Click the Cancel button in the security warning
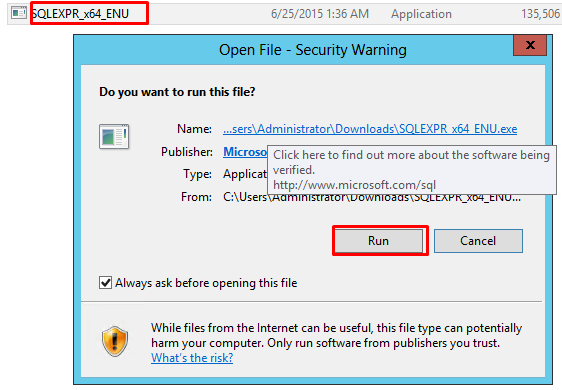Image resolution: width=562 pixels, height=390 pixels. coord(478,241)
